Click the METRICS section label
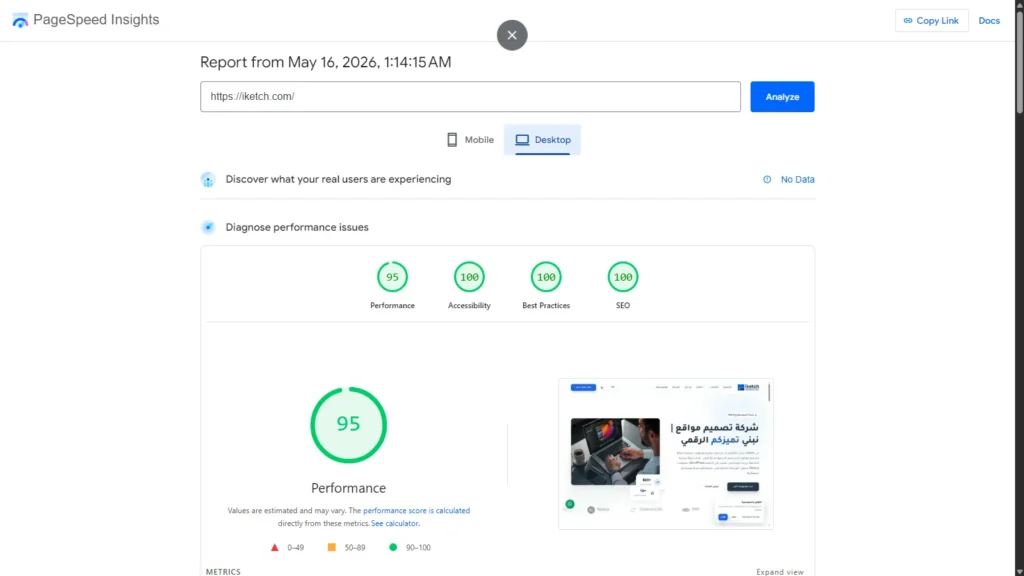 223,571
